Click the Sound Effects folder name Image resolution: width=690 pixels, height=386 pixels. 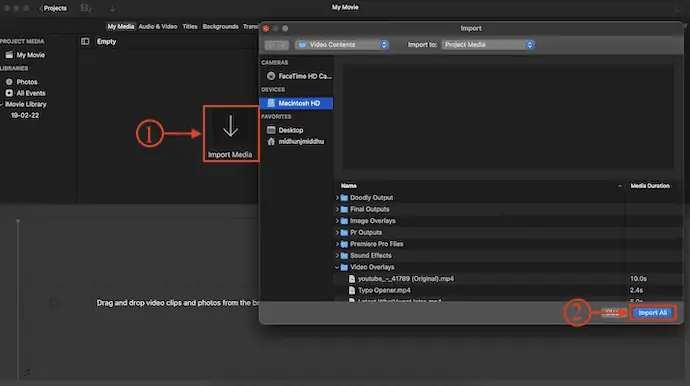point(371,256)
